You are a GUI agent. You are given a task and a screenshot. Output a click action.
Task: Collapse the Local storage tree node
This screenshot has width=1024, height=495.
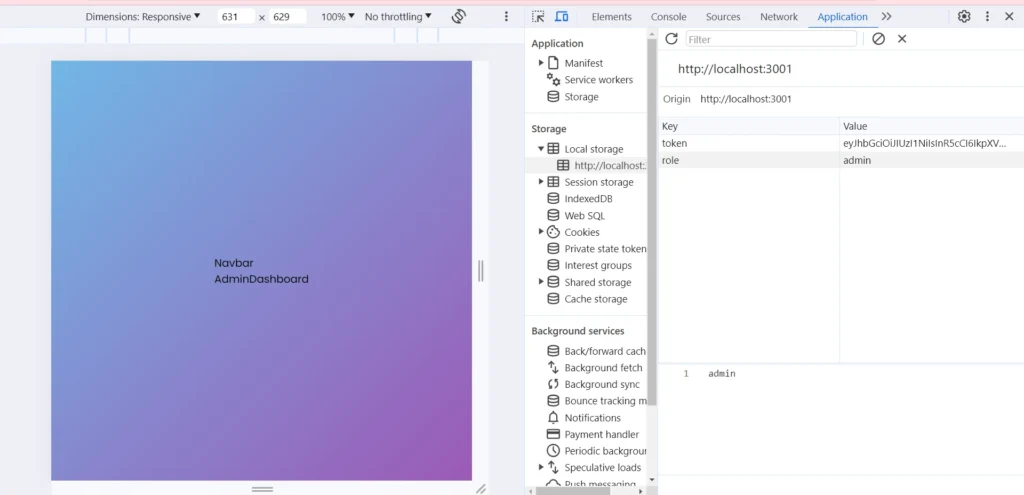(541, 149)
